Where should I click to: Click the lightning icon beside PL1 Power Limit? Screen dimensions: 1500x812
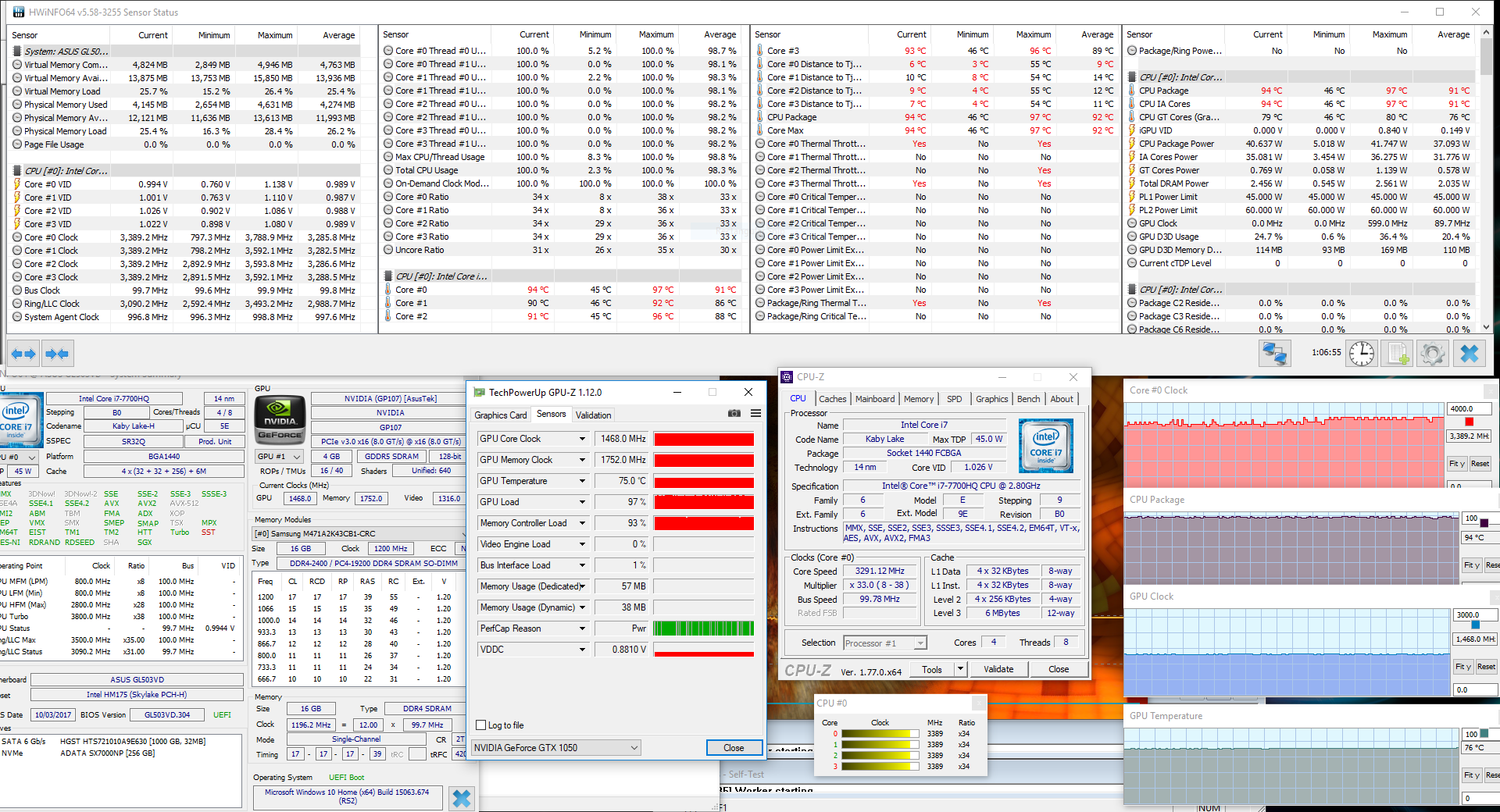tap(1132, 197)
